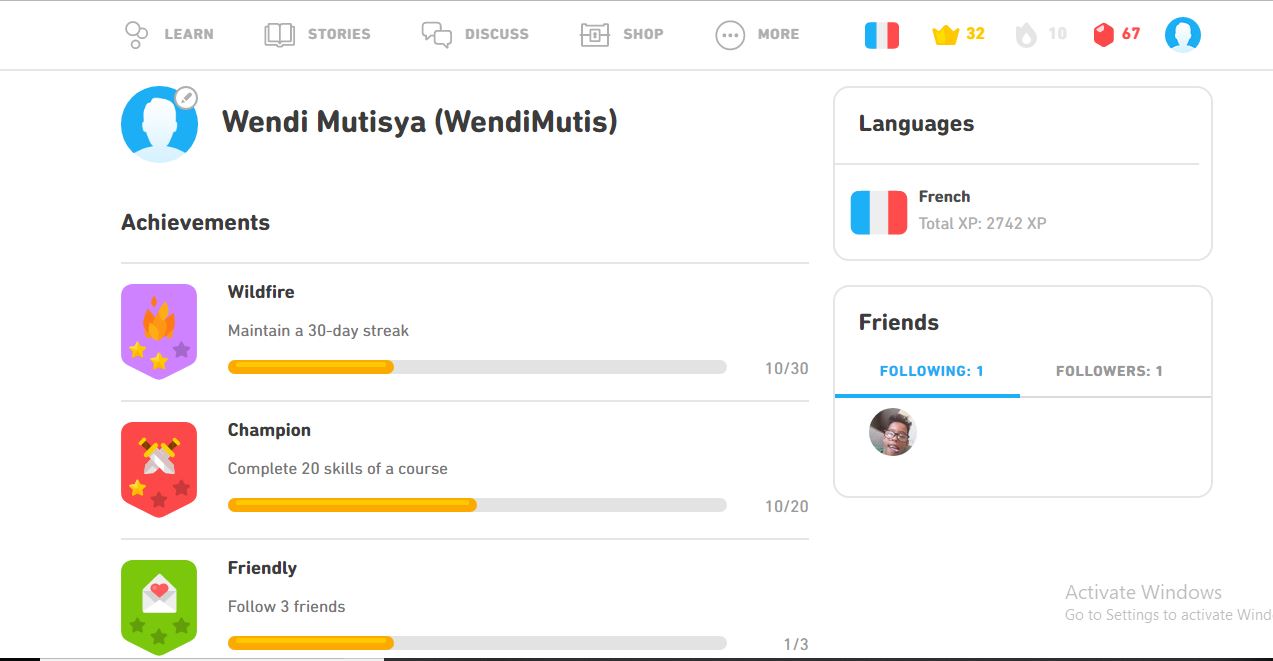Click the grey streak flame icon
Screen dimensions: 1273x661
[1026, 35]
